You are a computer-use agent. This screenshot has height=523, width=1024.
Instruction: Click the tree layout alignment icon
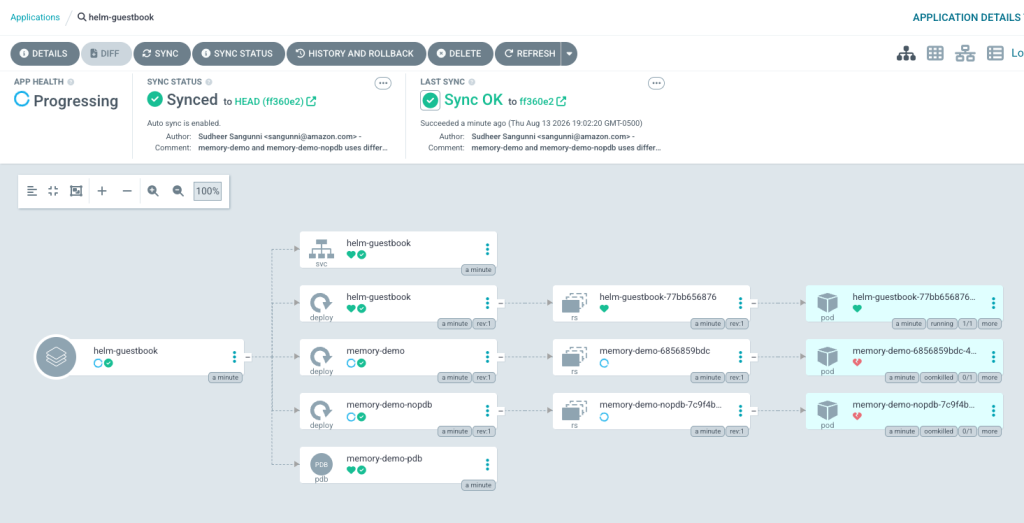tap(32, 191)
